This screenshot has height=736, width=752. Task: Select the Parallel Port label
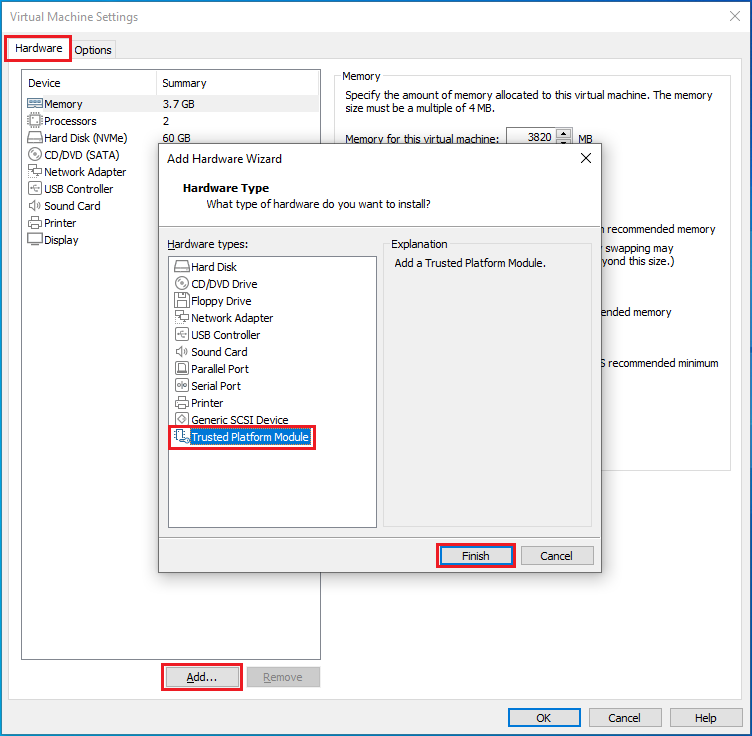(220, 369)
